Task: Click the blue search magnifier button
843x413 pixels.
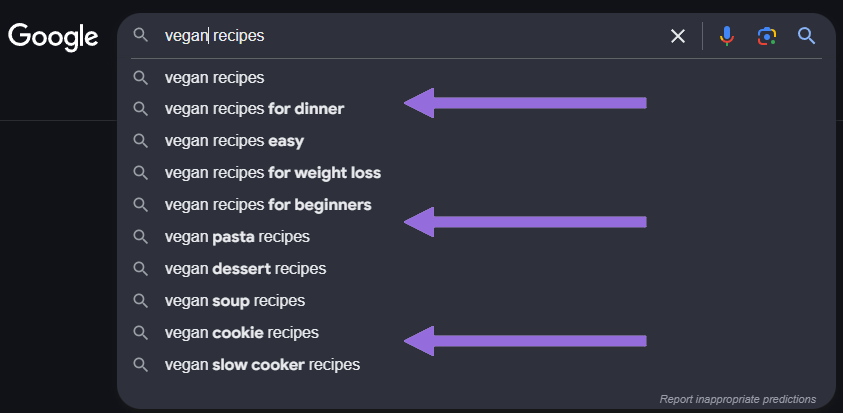Action: tap(806, 36)
